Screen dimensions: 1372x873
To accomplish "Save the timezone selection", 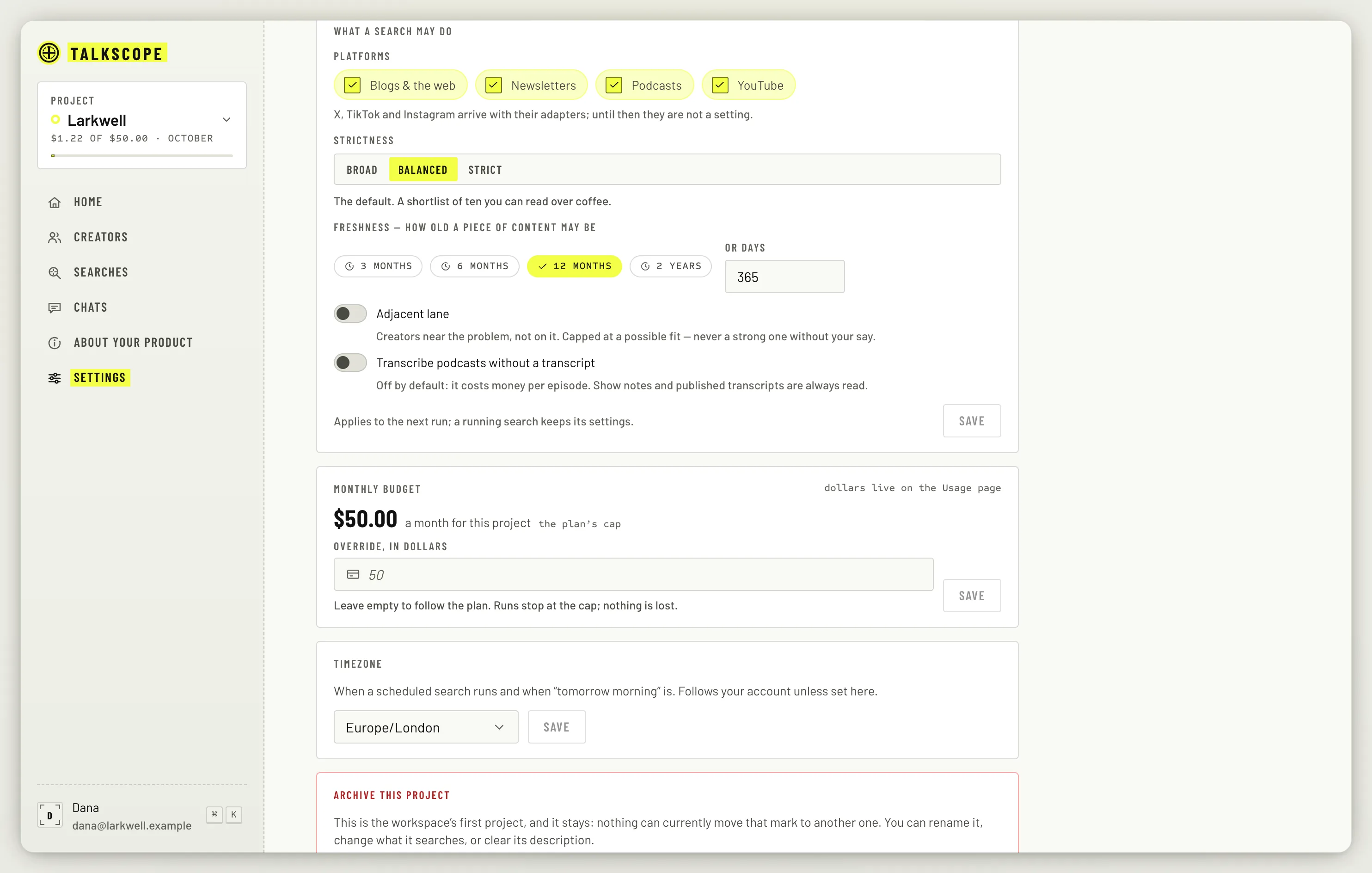I will [557, 727].
